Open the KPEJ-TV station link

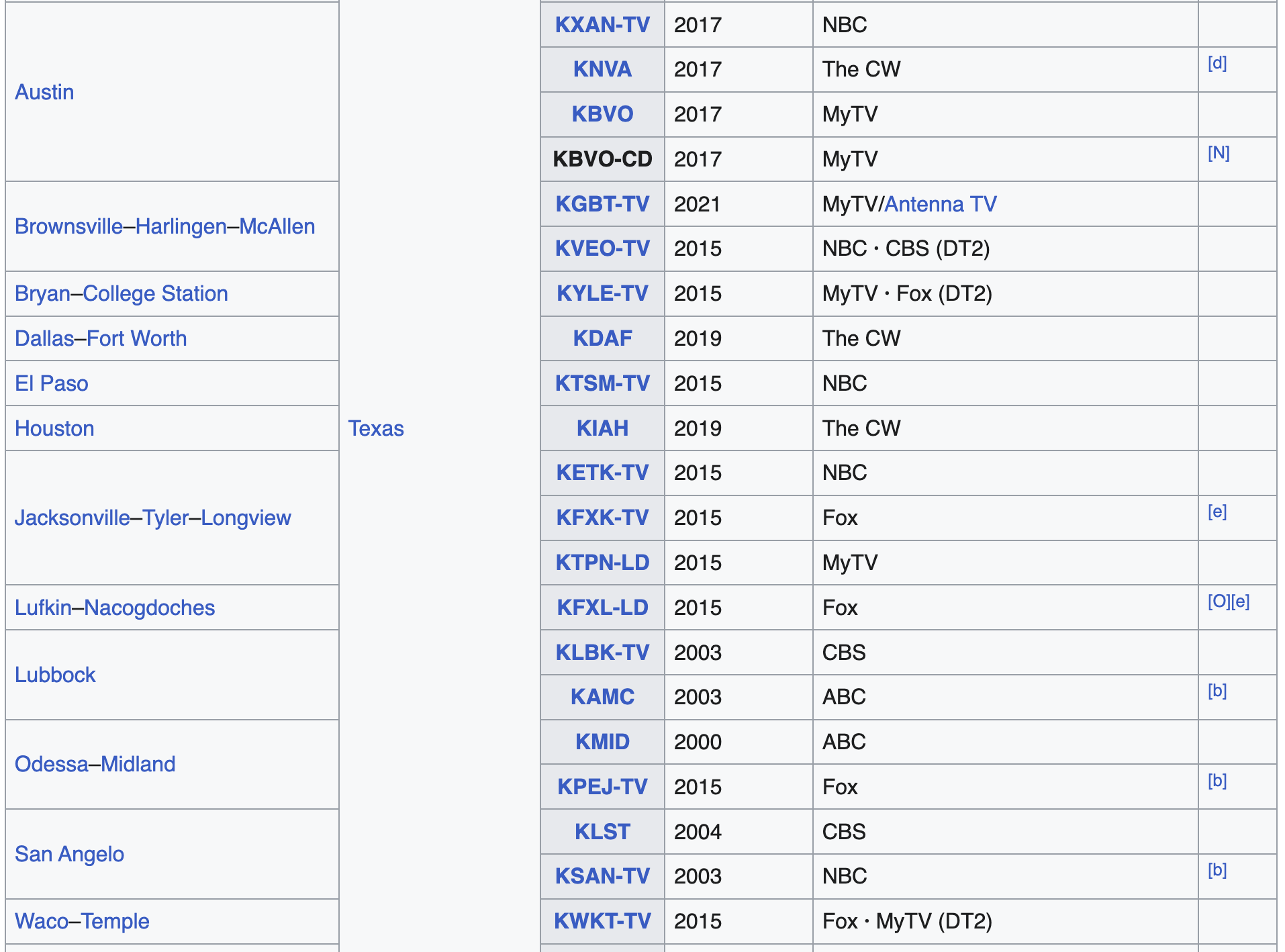tap(602, 787)
